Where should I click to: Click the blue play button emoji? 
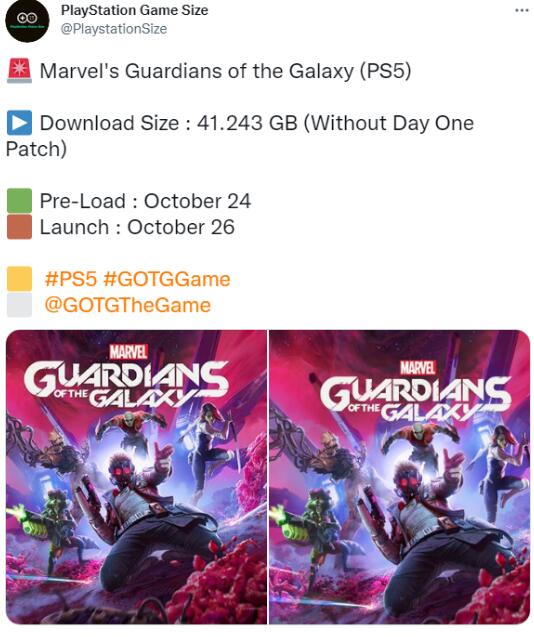click(x=19, y=123)
